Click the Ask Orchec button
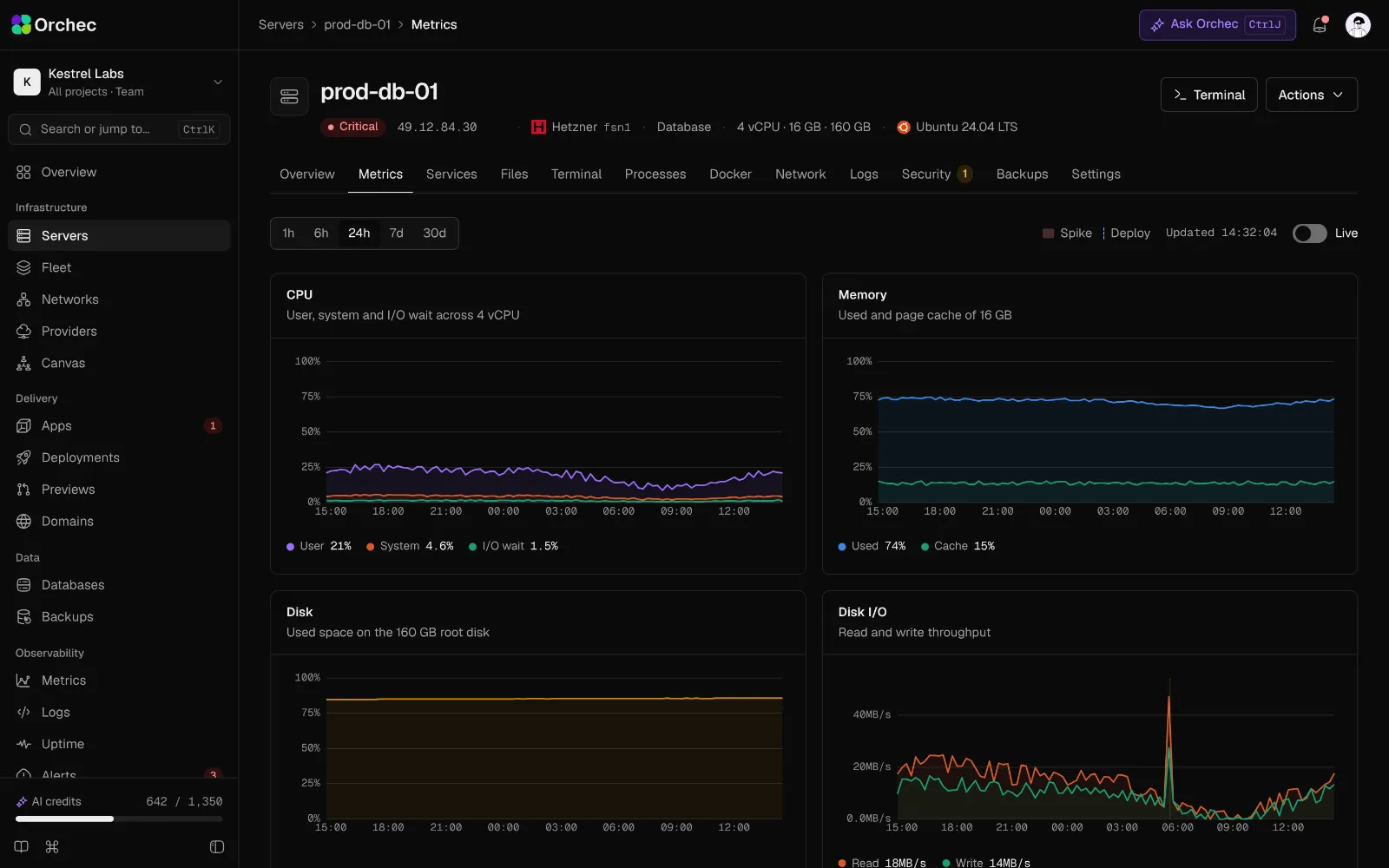Image resolution: width=1389 pixels, height=868 pixels. click(x=1217, y=25)
